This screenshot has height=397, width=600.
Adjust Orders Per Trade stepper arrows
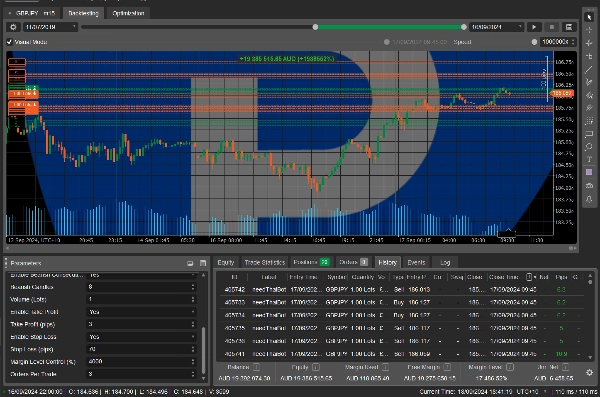[x=192, y=374]
